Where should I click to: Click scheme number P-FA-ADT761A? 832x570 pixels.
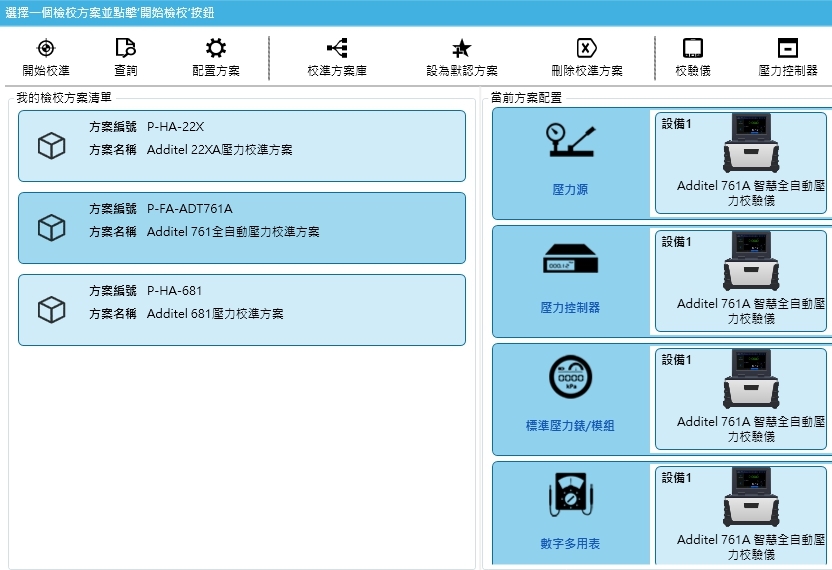point(189,209)
